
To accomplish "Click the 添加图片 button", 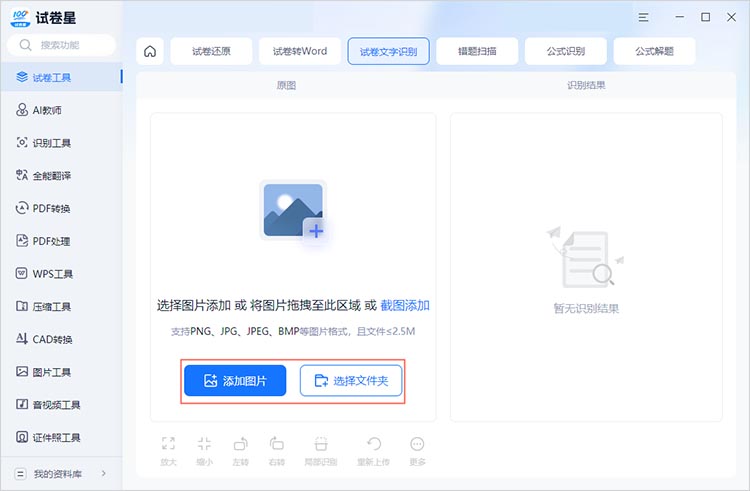I will click(235, 381).
